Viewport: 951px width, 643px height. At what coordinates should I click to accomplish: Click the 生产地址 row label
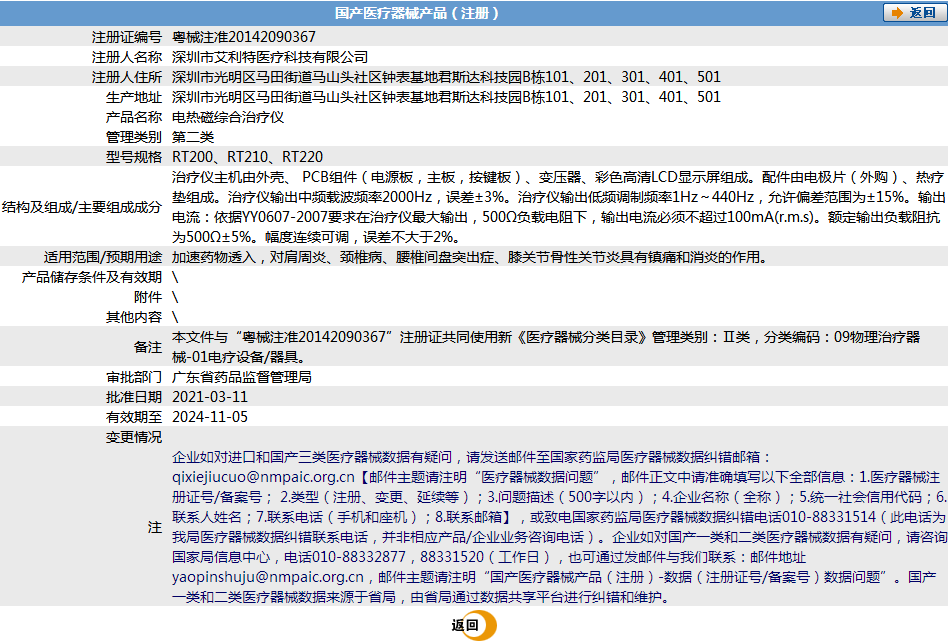point(134,97)
